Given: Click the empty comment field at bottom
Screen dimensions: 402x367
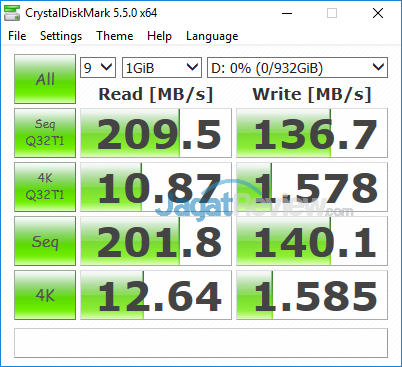Looking at the screenshot, I should (201, 343).
